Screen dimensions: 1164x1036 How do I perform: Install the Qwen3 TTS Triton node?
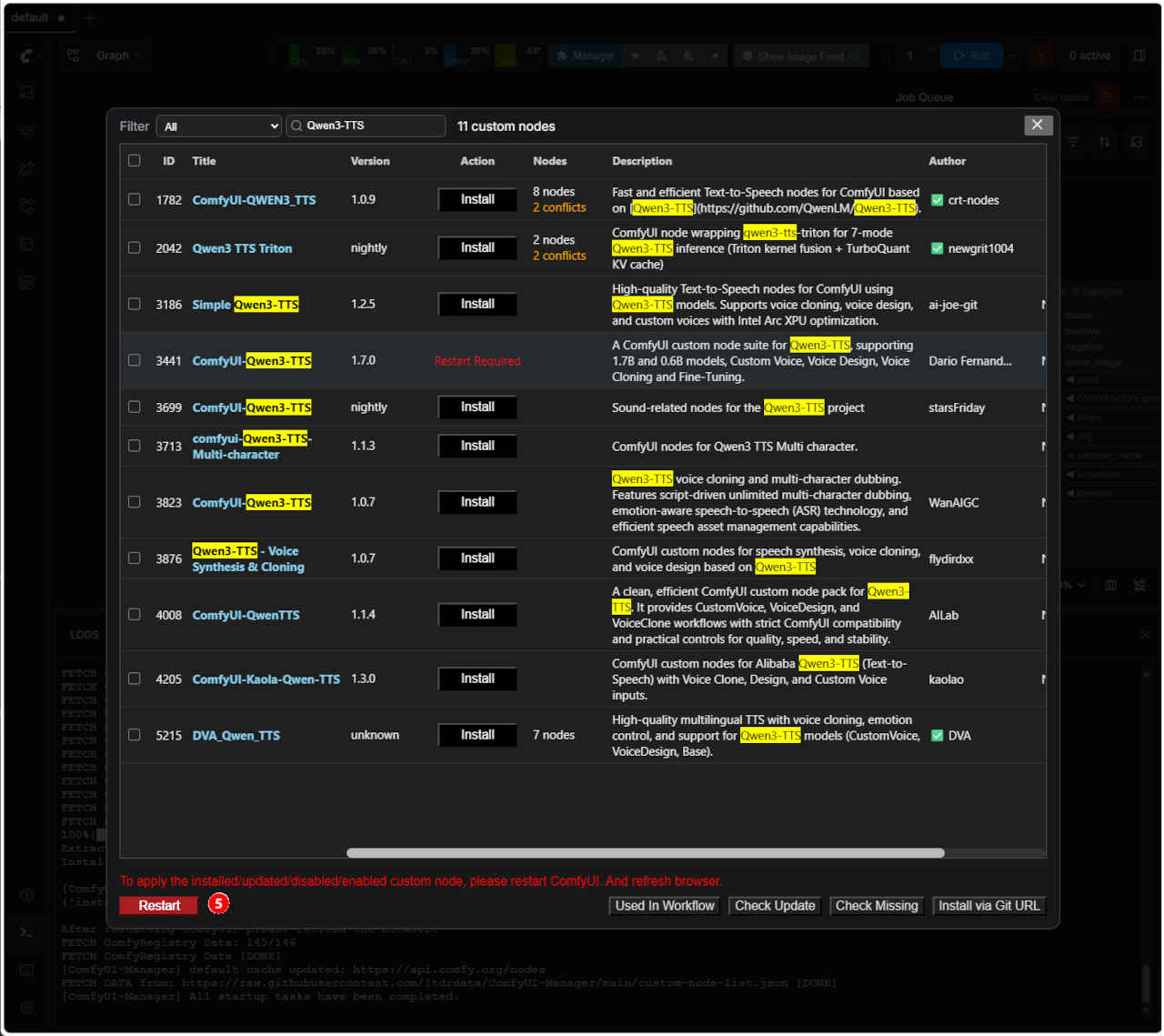click(x=477, y=248)
